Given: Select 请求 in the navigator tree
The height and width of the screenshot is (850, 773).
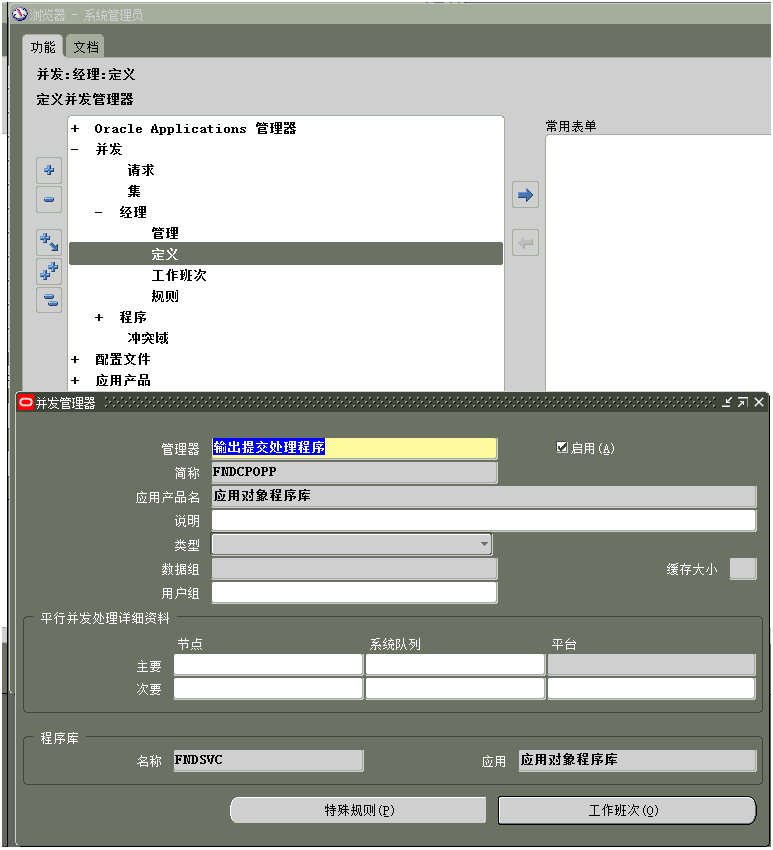Looking at the screenshot, I should [x=141, y=170].
